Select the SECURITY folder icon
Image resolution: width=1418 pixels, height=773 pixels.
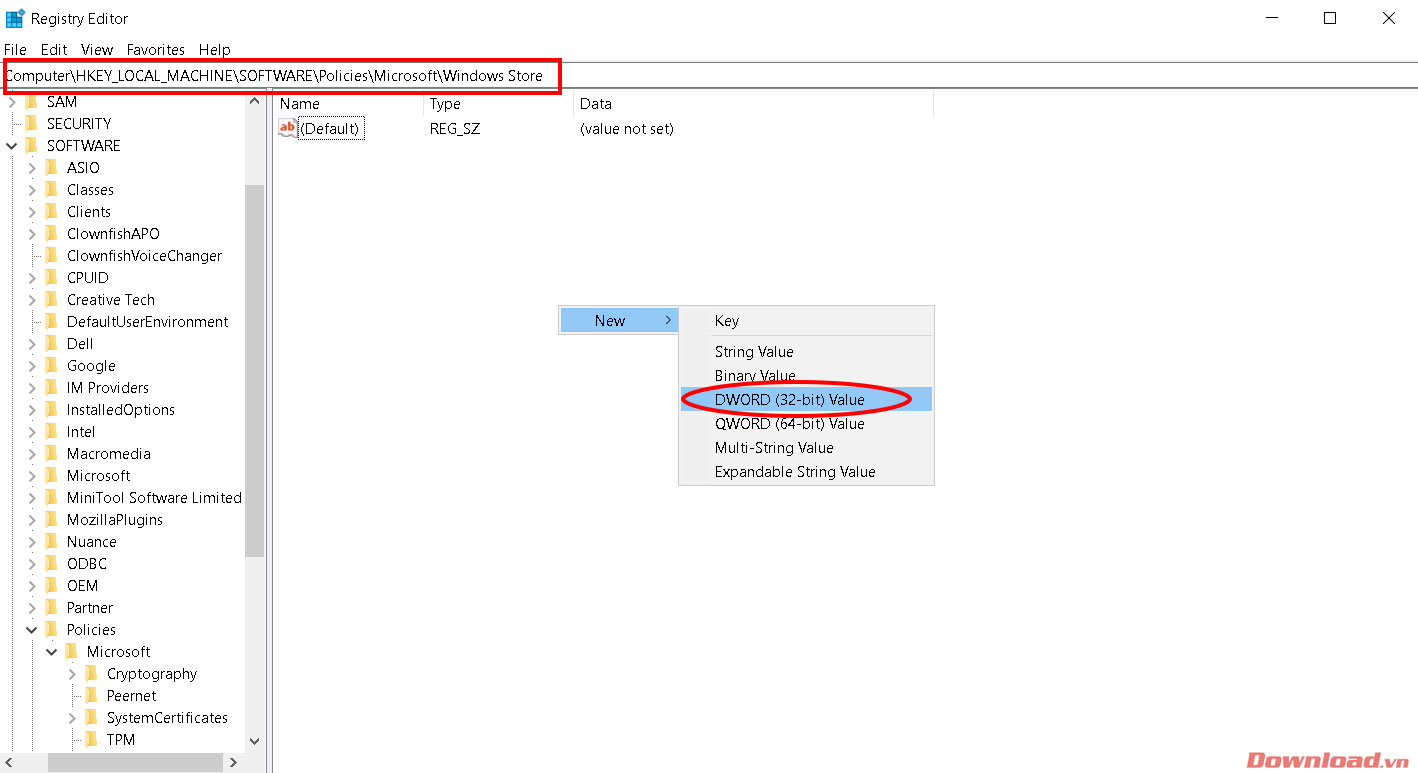[32, 123]
